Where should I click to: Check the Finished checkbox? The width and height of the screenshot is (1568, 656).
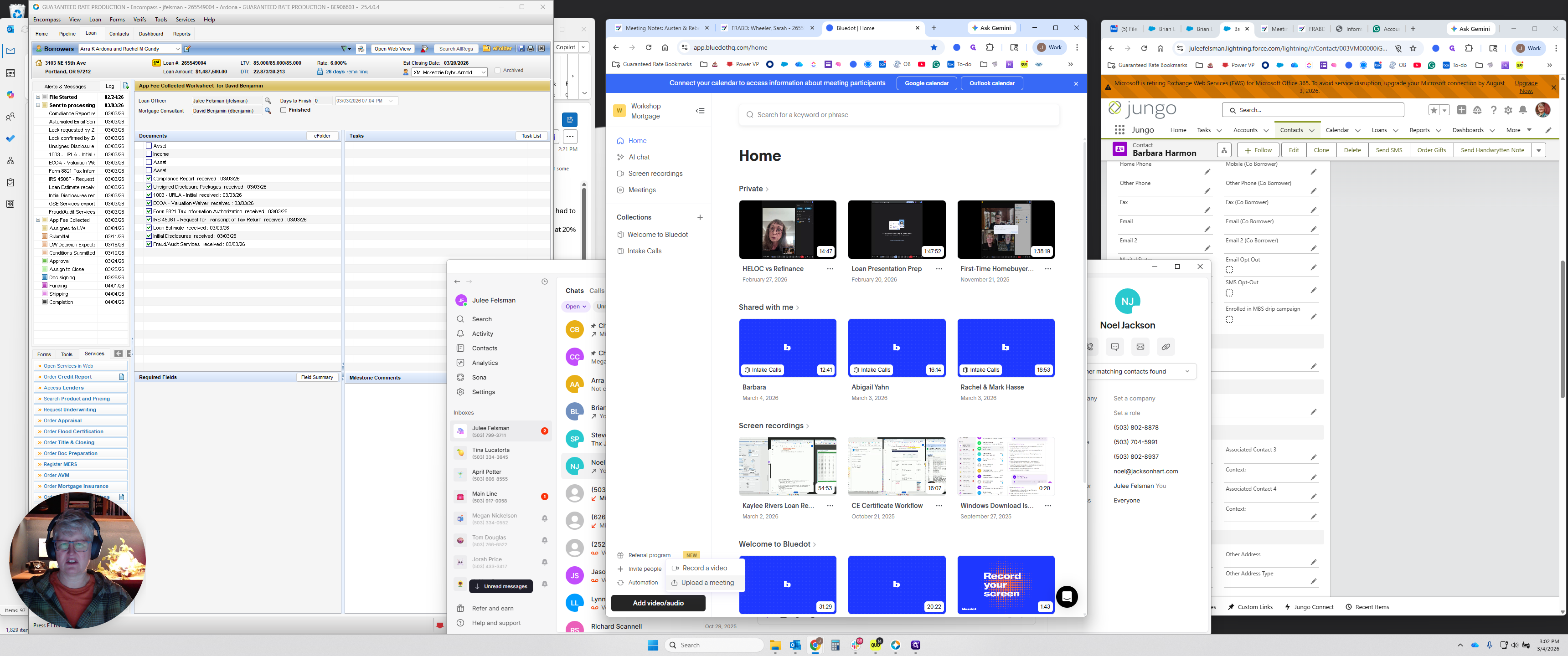283,110
